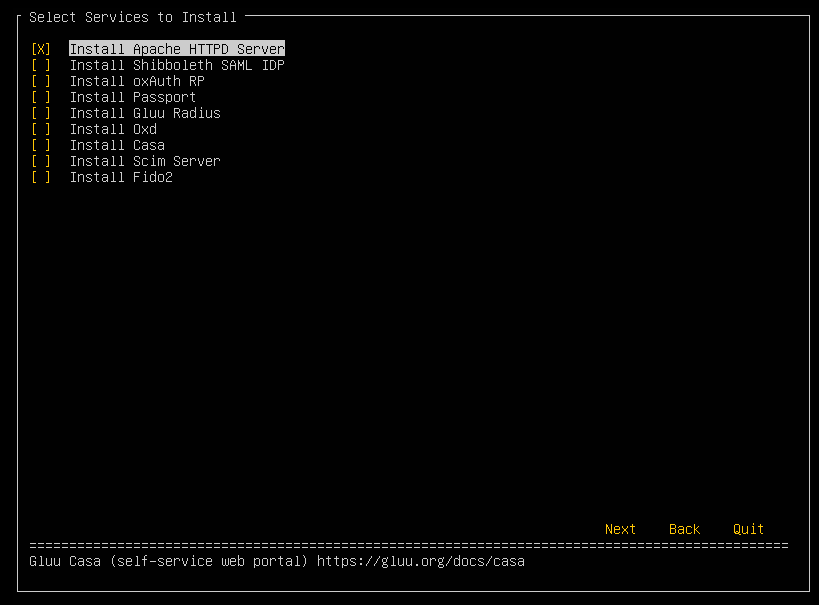The image size is (819, 605).
Task: Select the Install oxAuth RP label text
Action: pyautogui.click(x=137, y=81)
